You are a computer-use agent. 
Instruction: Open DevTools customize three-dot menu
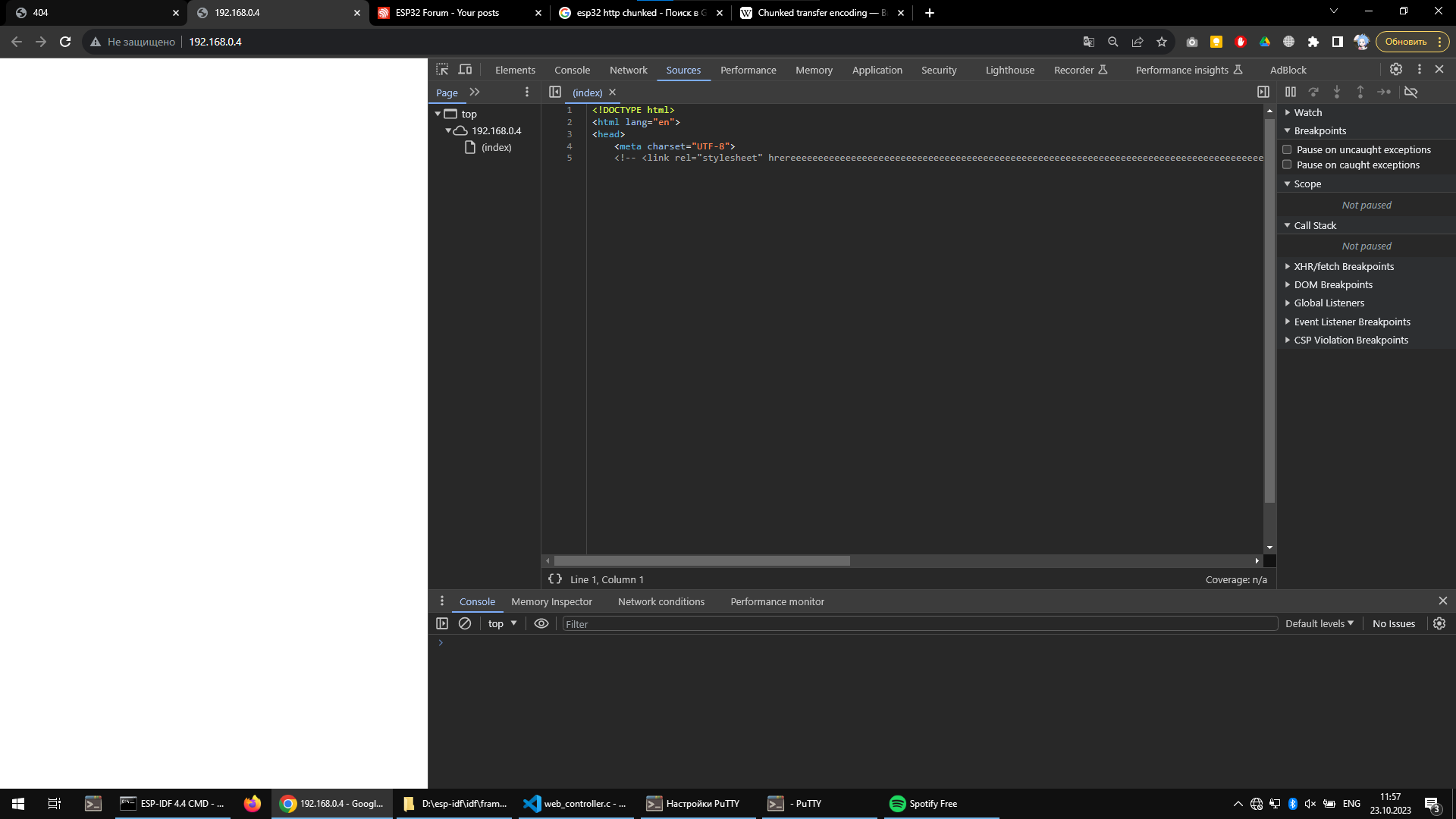(1420, 69)
